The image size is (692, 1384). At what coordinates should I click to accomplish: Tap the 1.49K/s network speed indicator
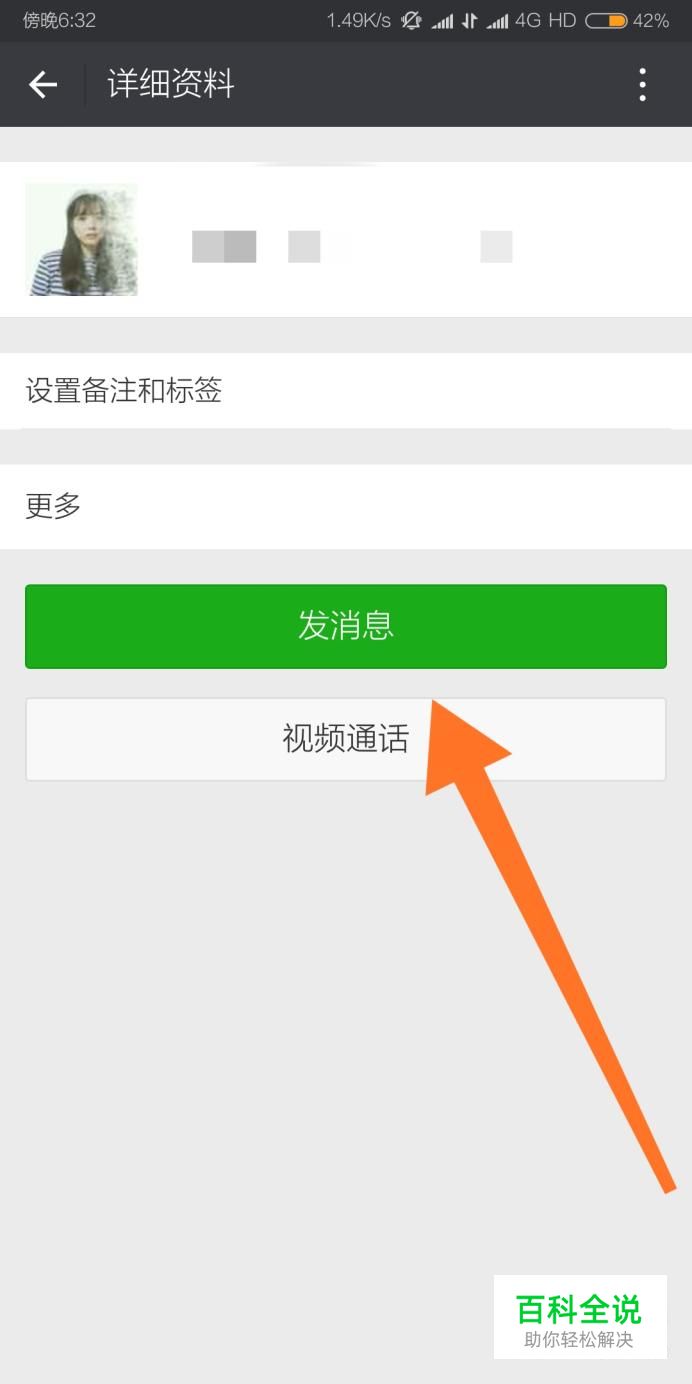point(358,20)
